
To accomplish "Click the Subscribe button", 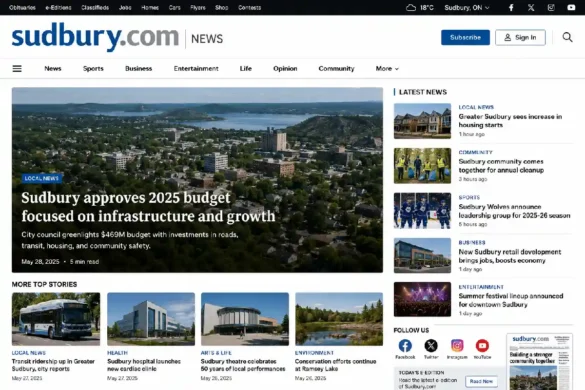I will (465, 37).
